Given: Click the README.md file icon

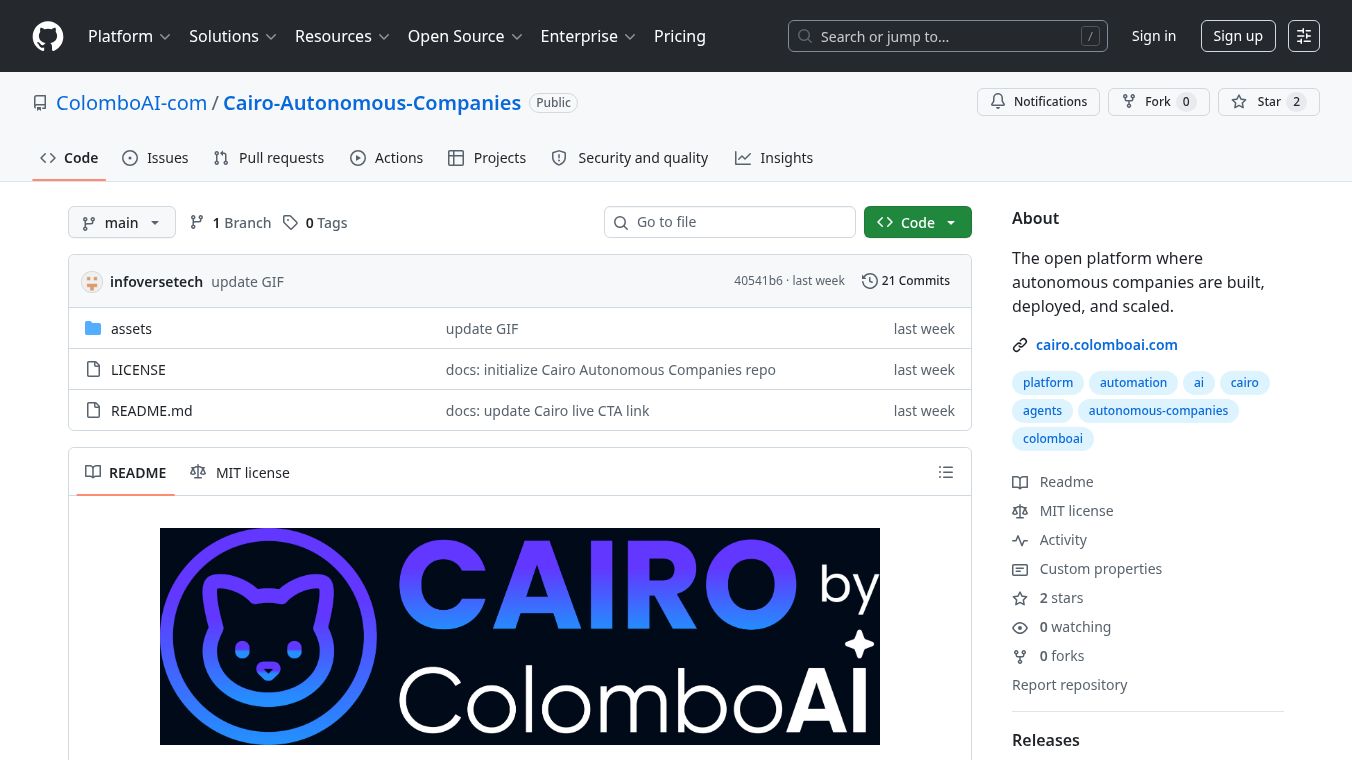Looking at the screenshot, I should click(93, 411).
